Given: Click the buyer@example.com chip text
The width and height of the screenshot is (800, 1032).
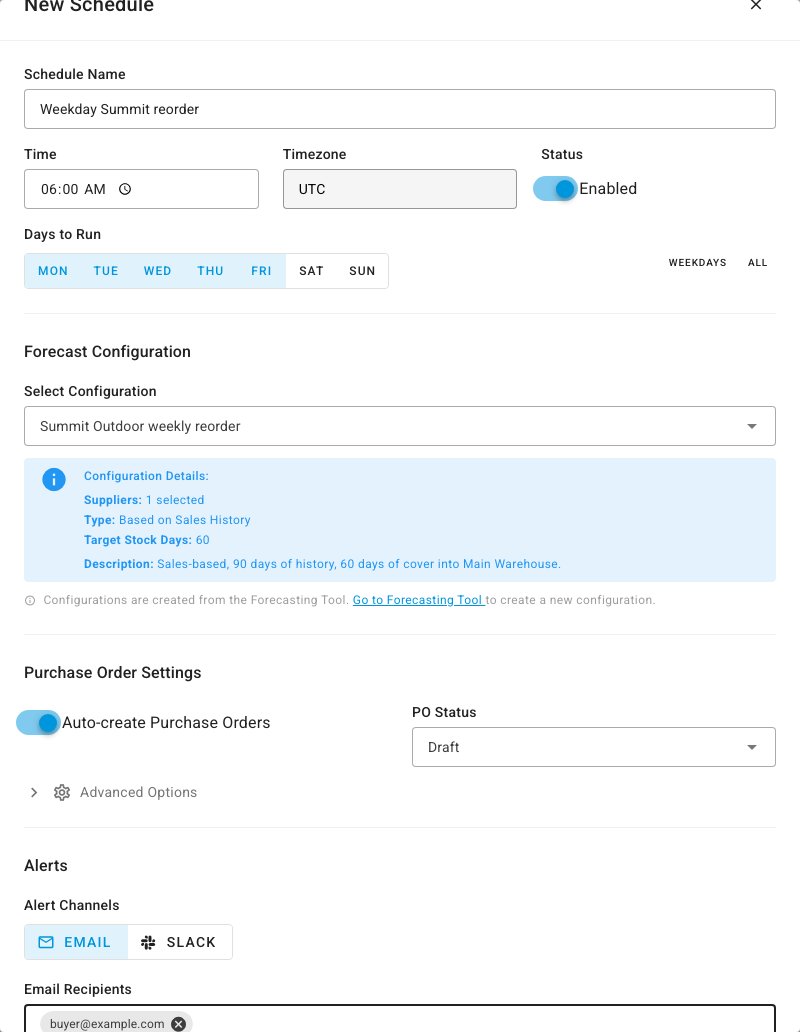Looking at the screenshot, I should pyautogui.click(x=107, y=1023).
